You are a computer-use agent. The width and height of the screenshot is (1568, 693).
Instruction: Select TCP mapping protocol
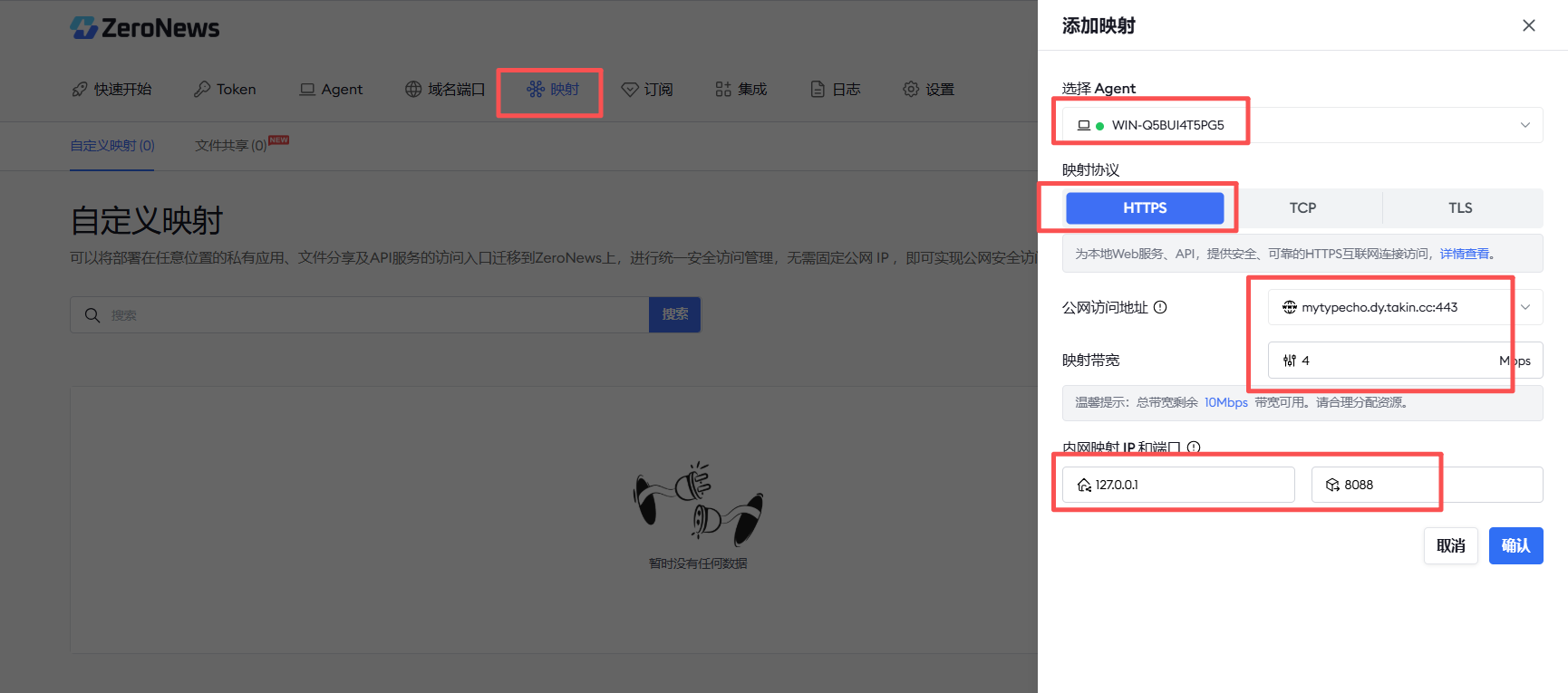(1302, 207)
